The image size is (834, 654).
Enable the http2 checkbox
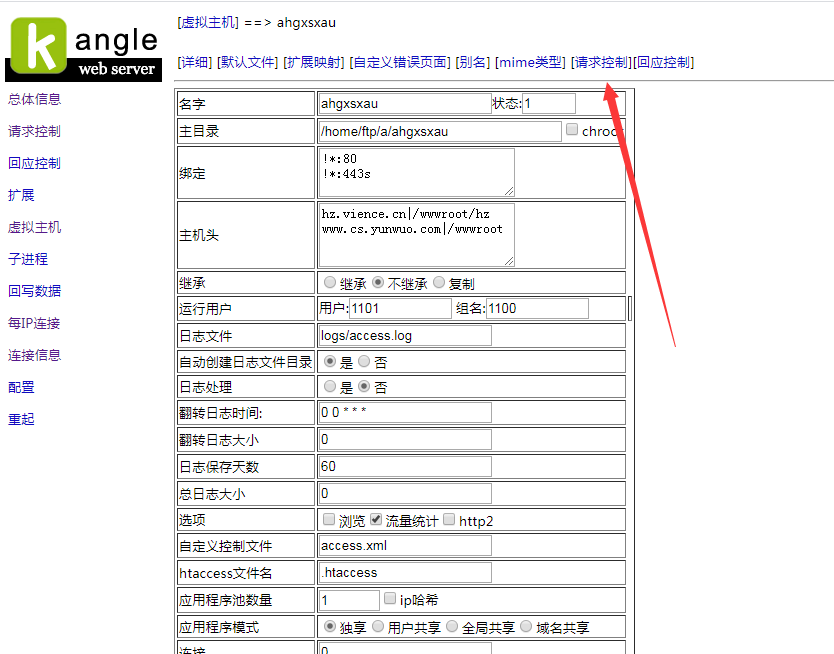tap(449, 520)
